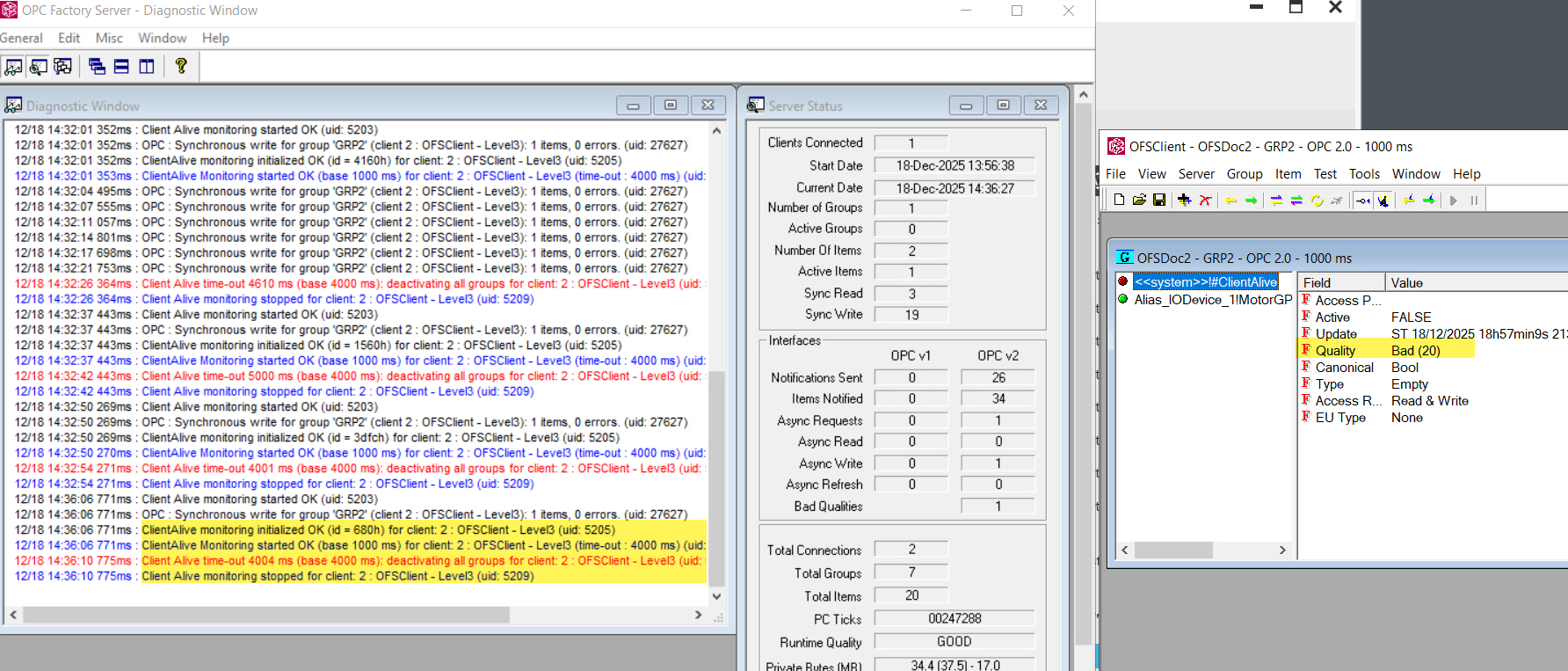The image size is (1568, 671).
Task: Open the File menu in OFSClient
Action: (1115, 174)
